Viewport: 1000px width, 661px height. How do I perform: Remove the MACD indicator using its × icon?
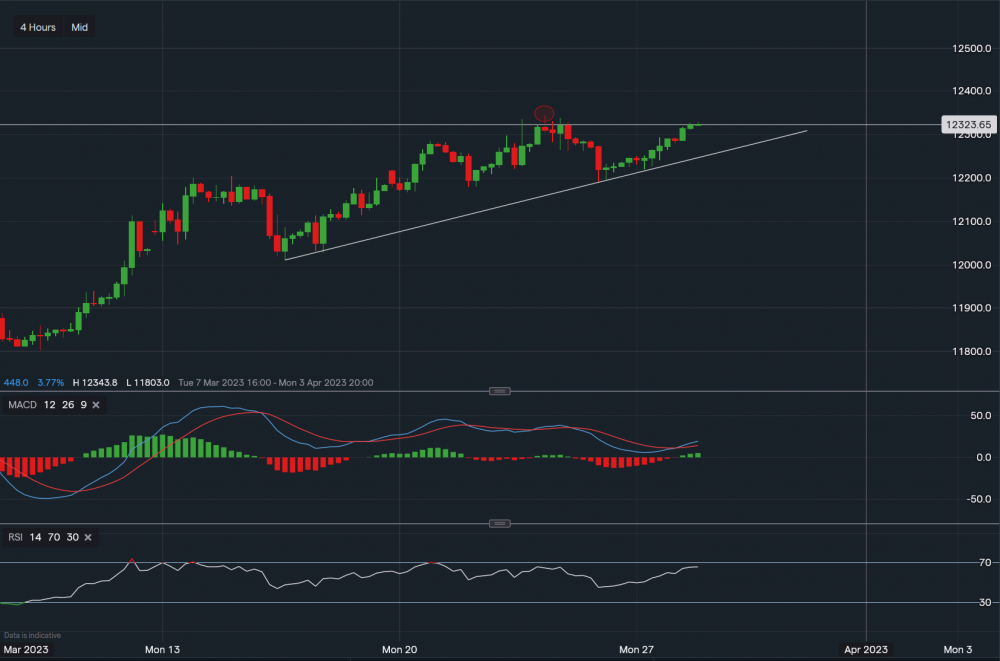click(x=96, y=405)
